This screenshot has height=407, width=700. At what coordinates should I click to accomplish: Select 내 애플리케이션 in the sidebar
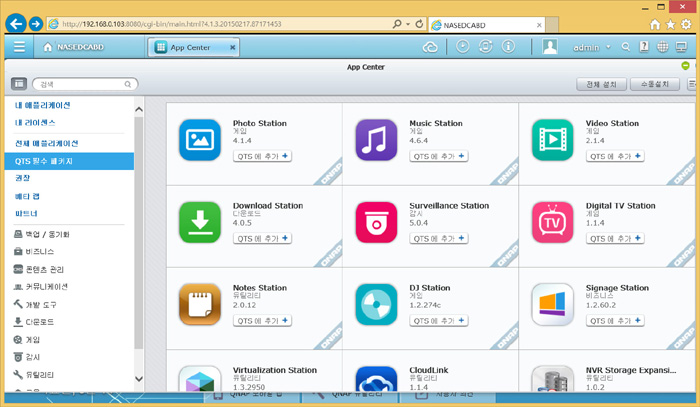(x=42, y=105)
